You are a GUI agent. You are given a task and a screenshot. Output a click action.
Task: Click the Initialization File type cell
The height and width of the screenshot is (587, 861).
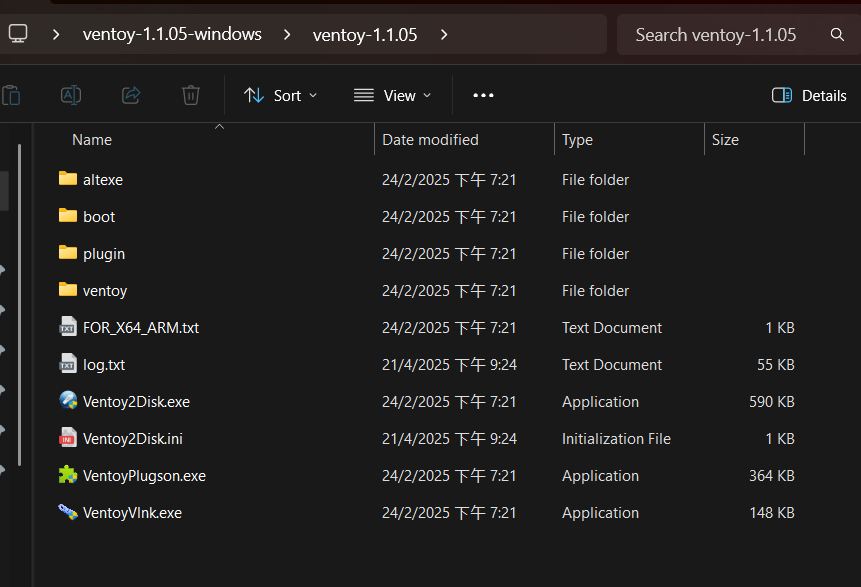click(x=616, y=439)
